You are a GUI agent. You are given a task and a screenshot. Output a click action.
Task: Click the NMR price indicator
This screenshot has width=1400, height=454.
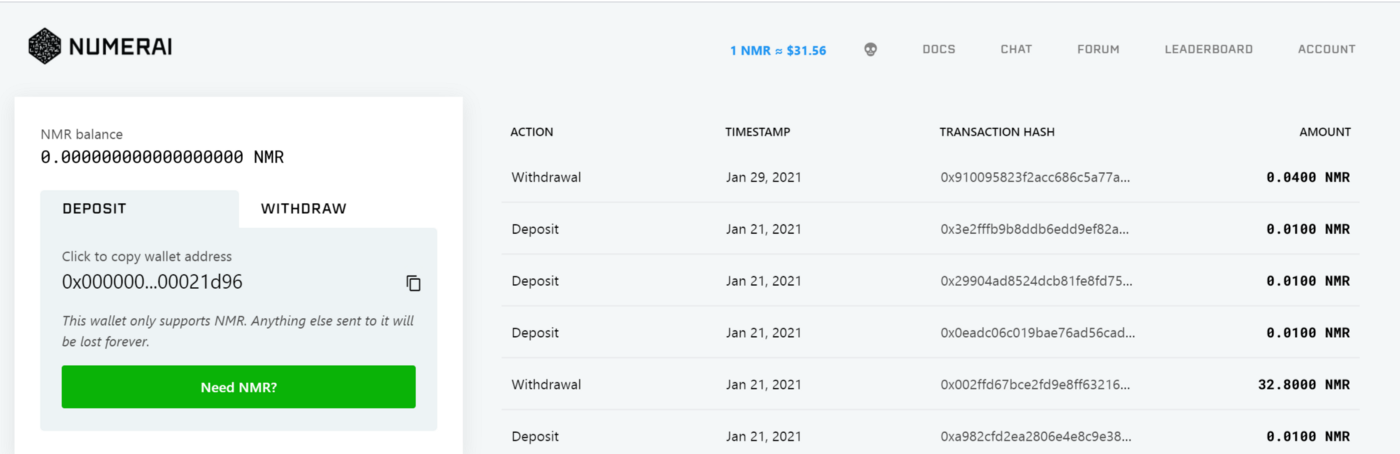pyautogui.click(x=778, y=50)
